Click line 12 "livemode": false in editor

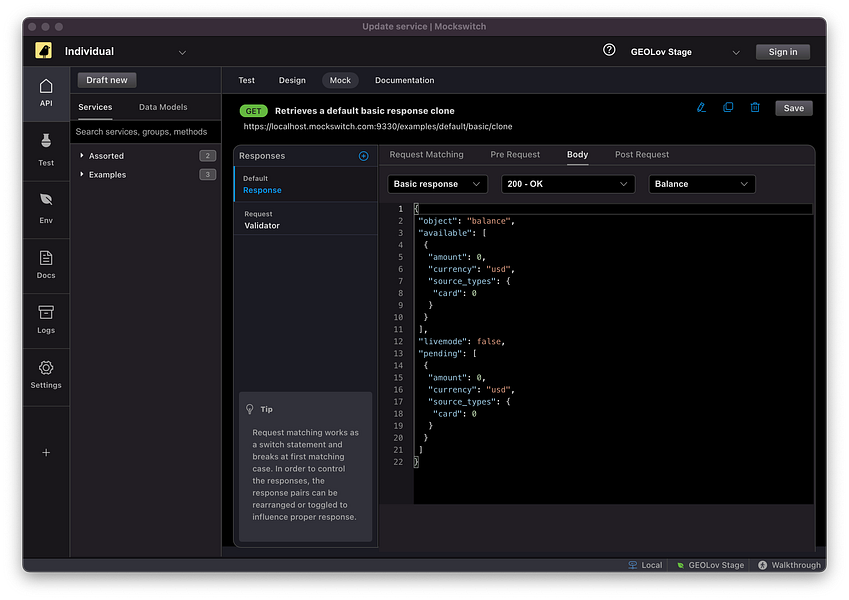click(461, 342)
